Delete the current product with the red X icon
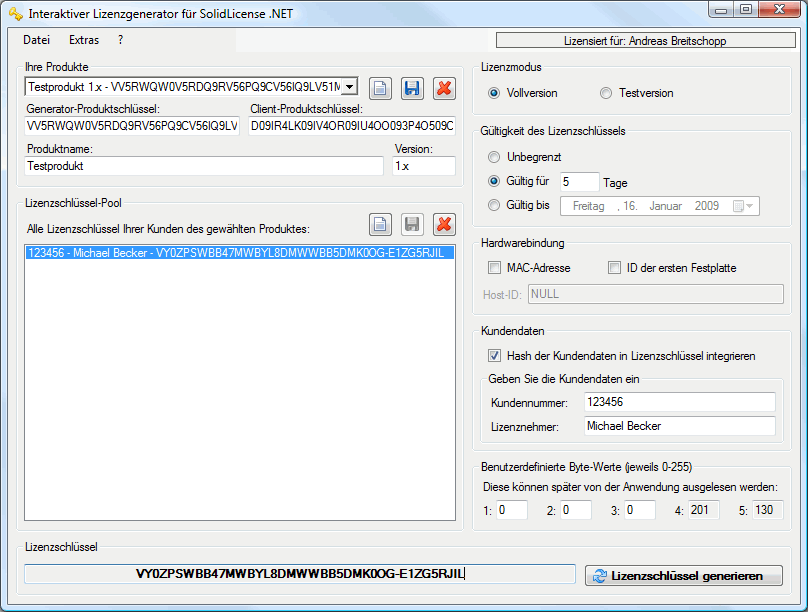The image size is (808, 612). [444, 88]
